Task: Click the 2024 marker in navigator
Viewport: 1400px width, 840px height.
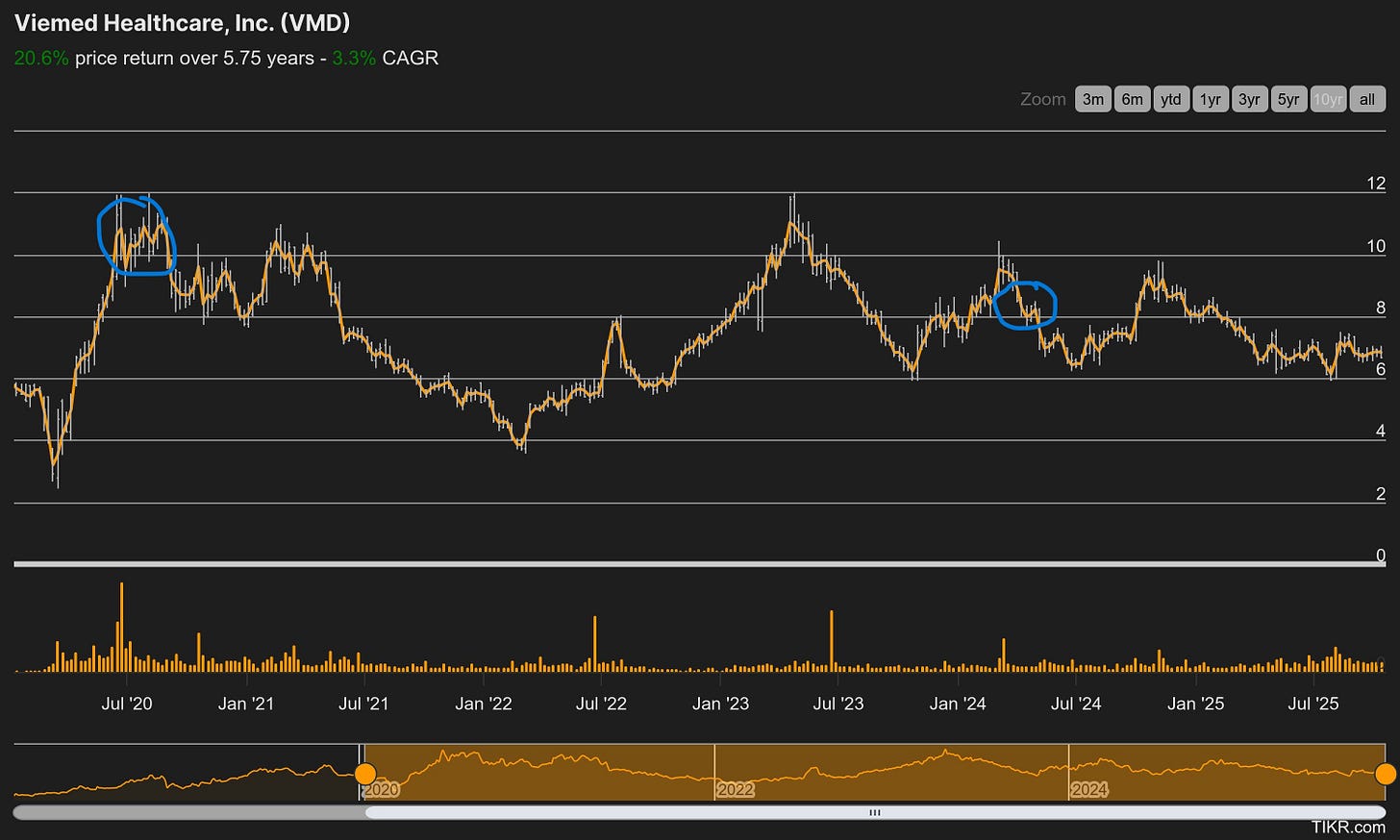Action: click(1089, 790)
